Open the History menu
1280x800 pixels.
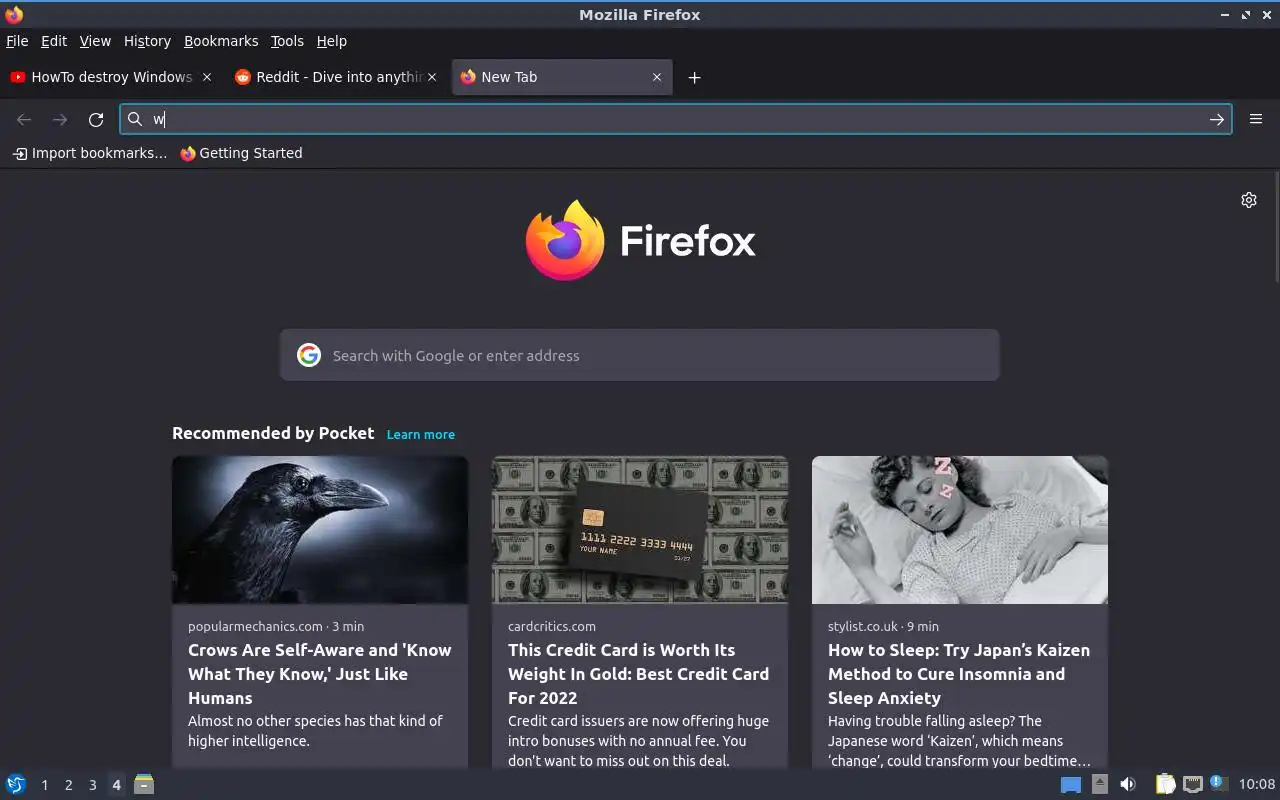147,41
